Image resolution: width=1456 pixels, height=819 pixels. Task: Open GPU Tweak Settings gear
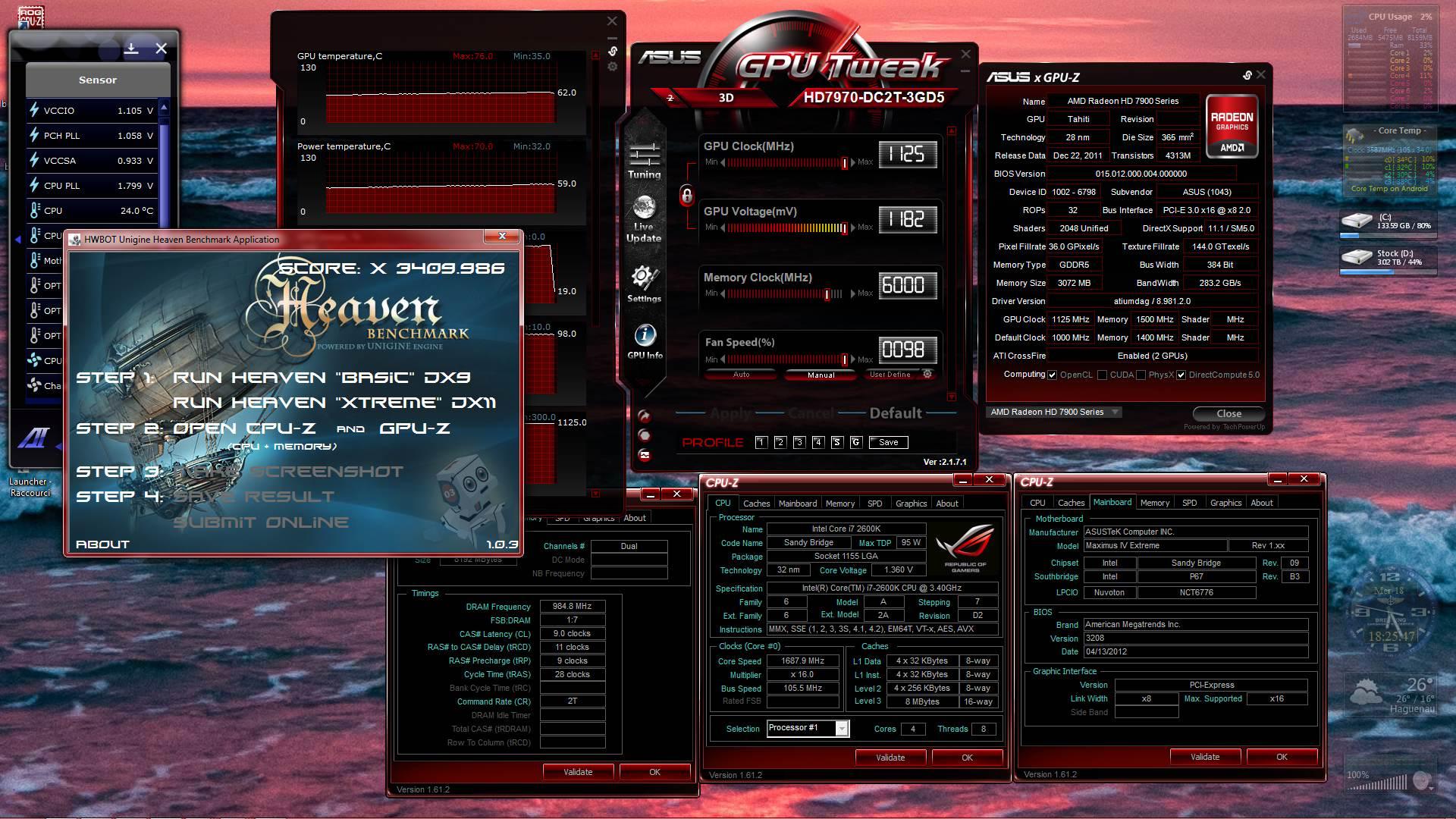(644, 284)
